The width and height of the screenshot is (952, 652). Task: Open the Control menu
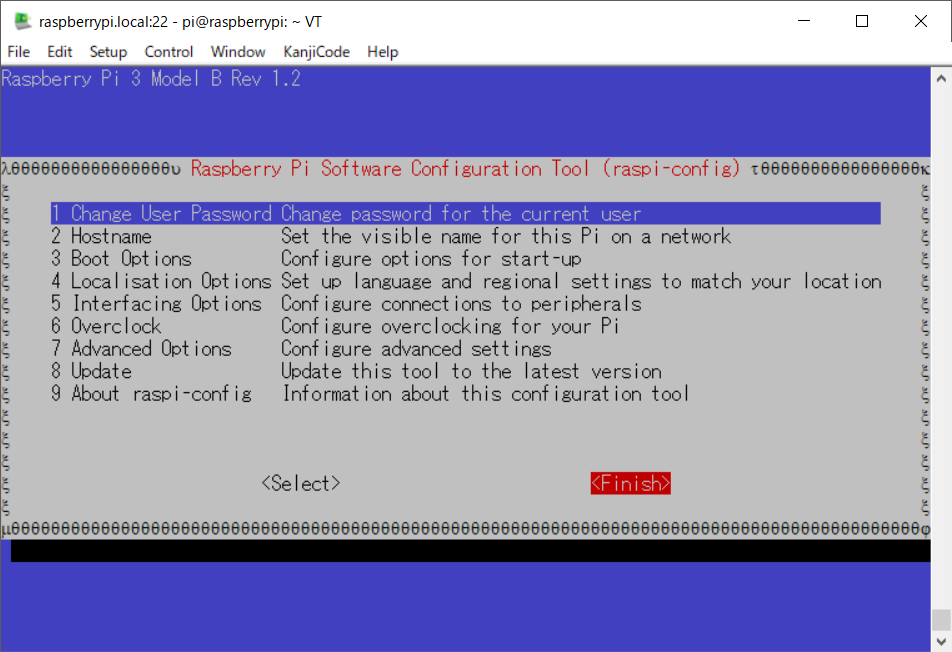[169, 52]
